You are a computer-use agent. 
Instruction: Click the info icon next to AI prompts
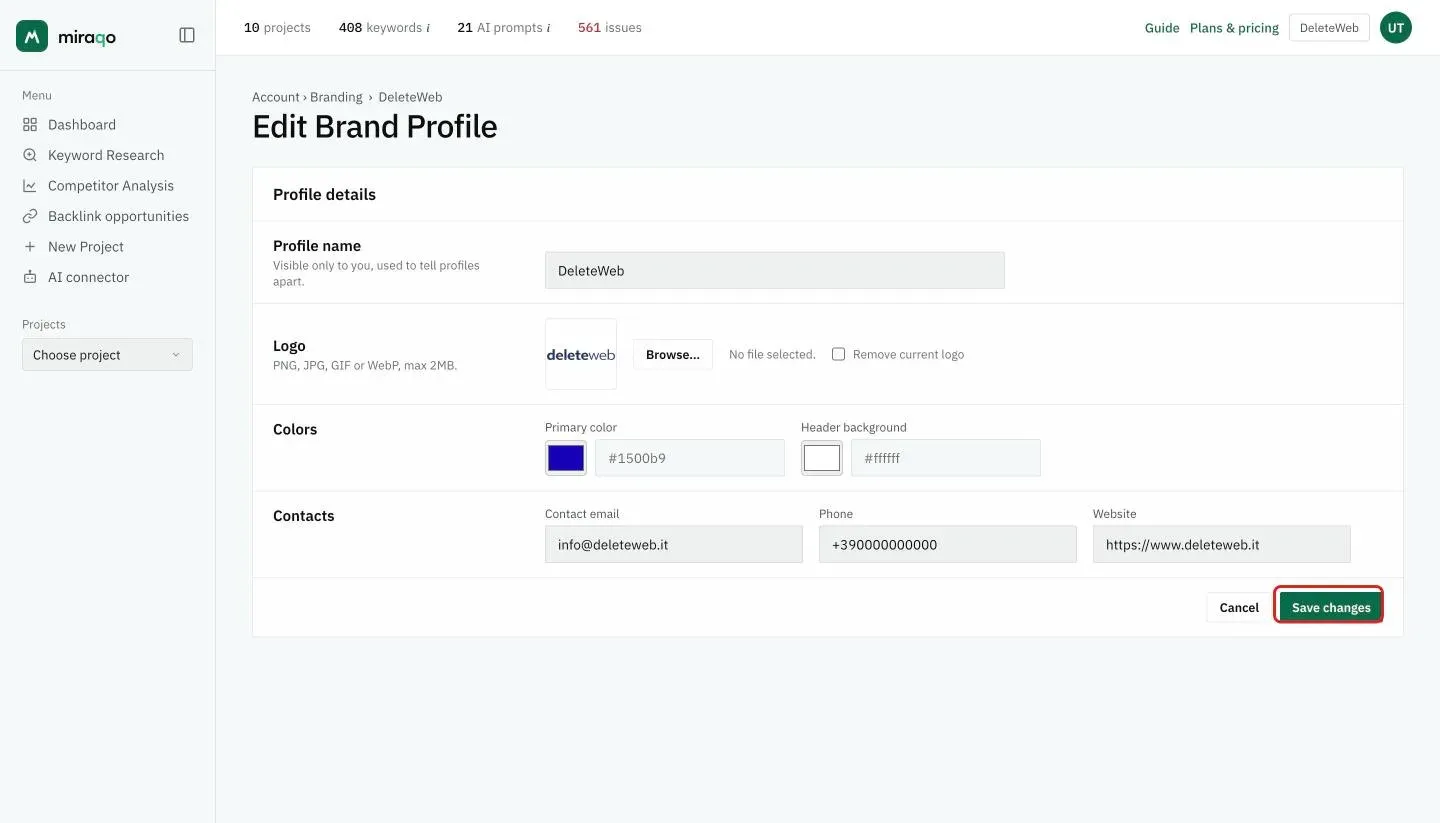click(x=548, y=28)
